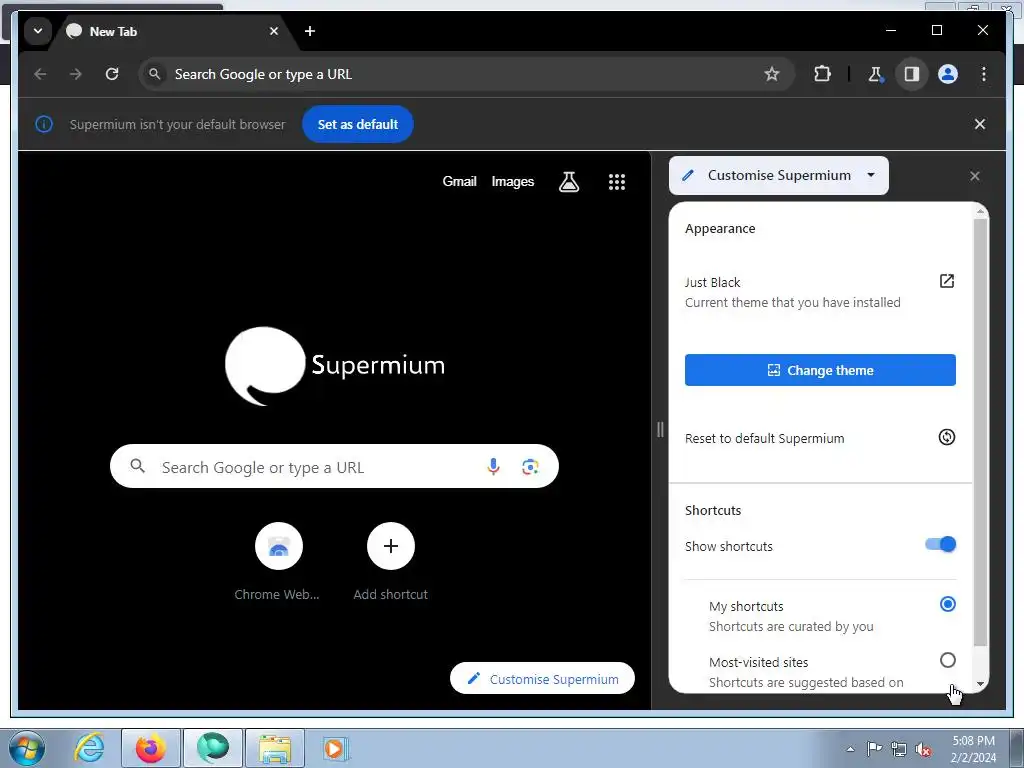Image resolution: width=1024 pixels, height=768 pixels.
Task: Launch Internet Explorer from taskbar
Action: click(x=89, y=748)
